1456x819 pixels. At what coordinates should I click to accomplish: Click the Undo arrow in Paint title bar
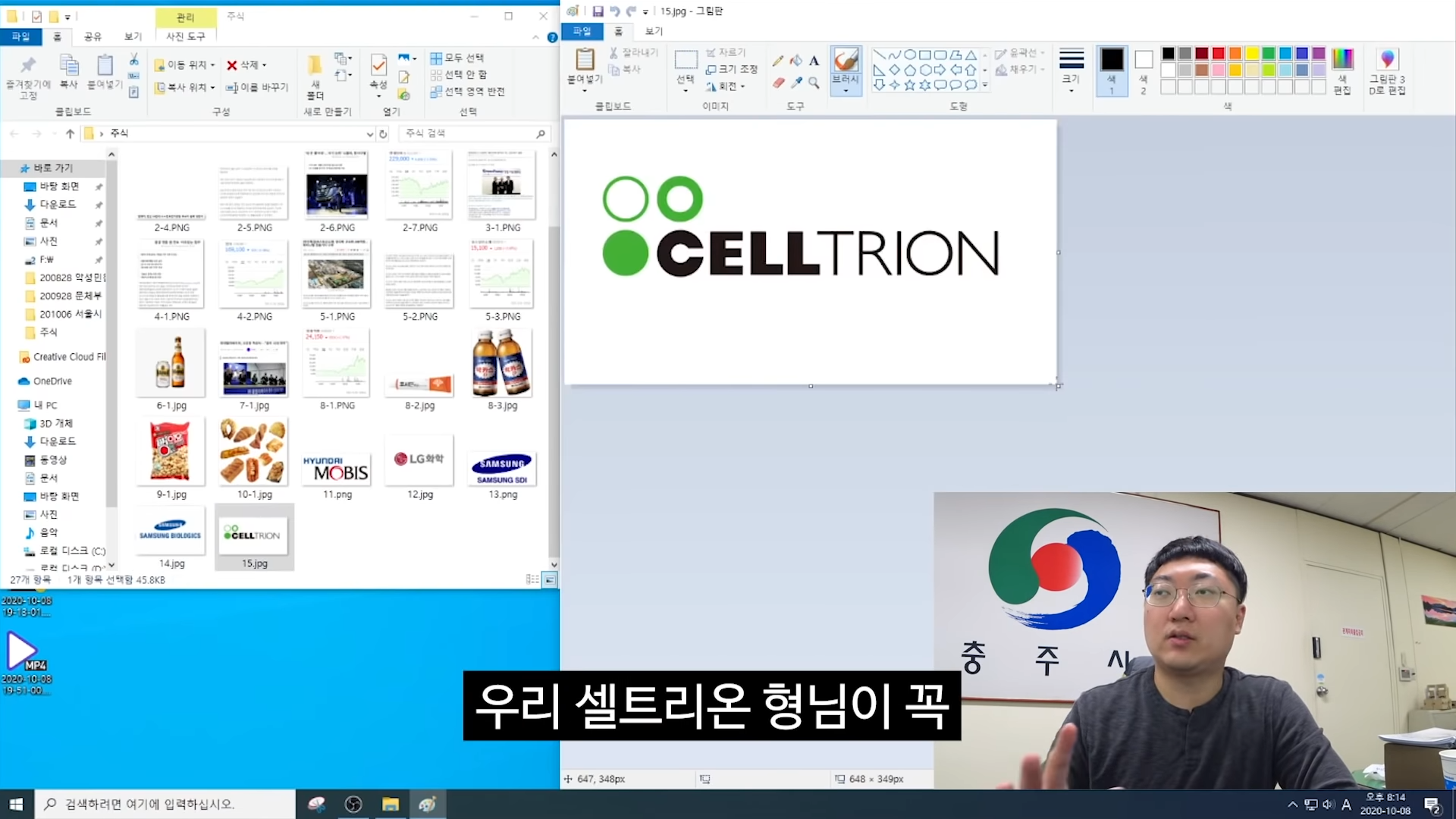click(x=614, y=11)
